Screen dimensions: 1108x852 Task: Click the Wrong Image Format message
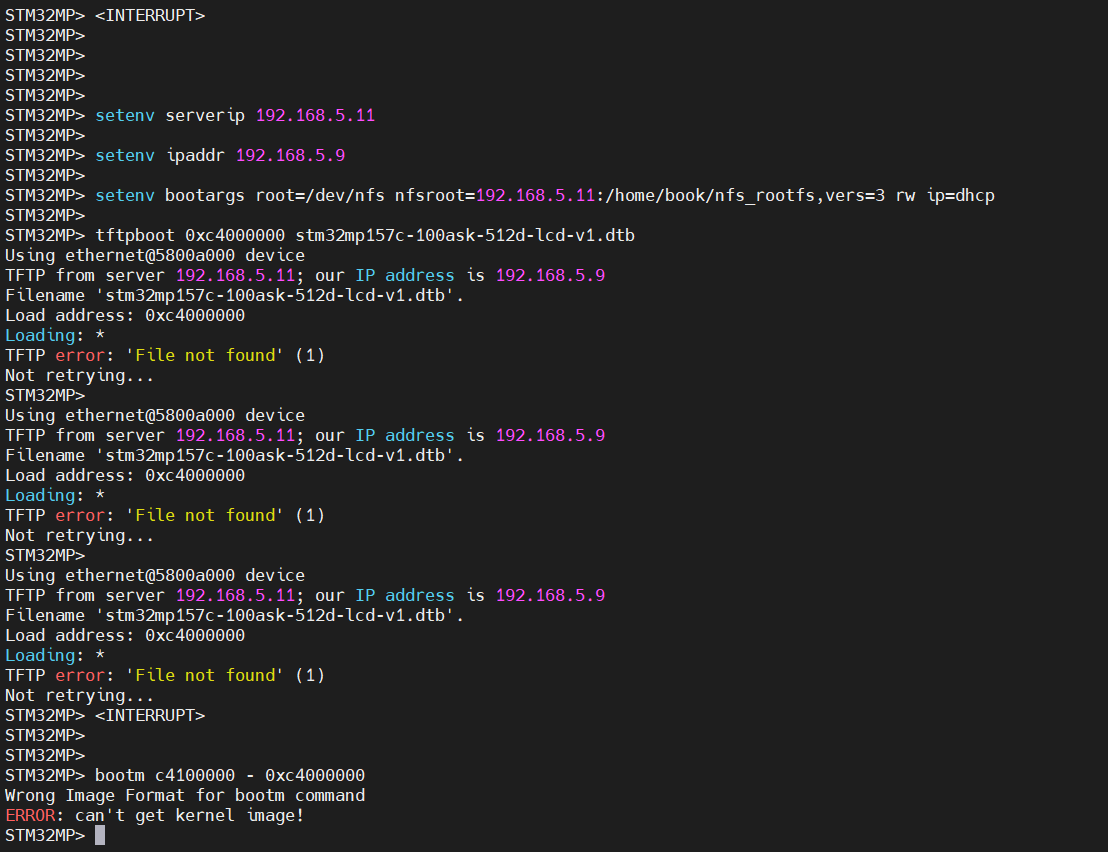coord(185,795)
